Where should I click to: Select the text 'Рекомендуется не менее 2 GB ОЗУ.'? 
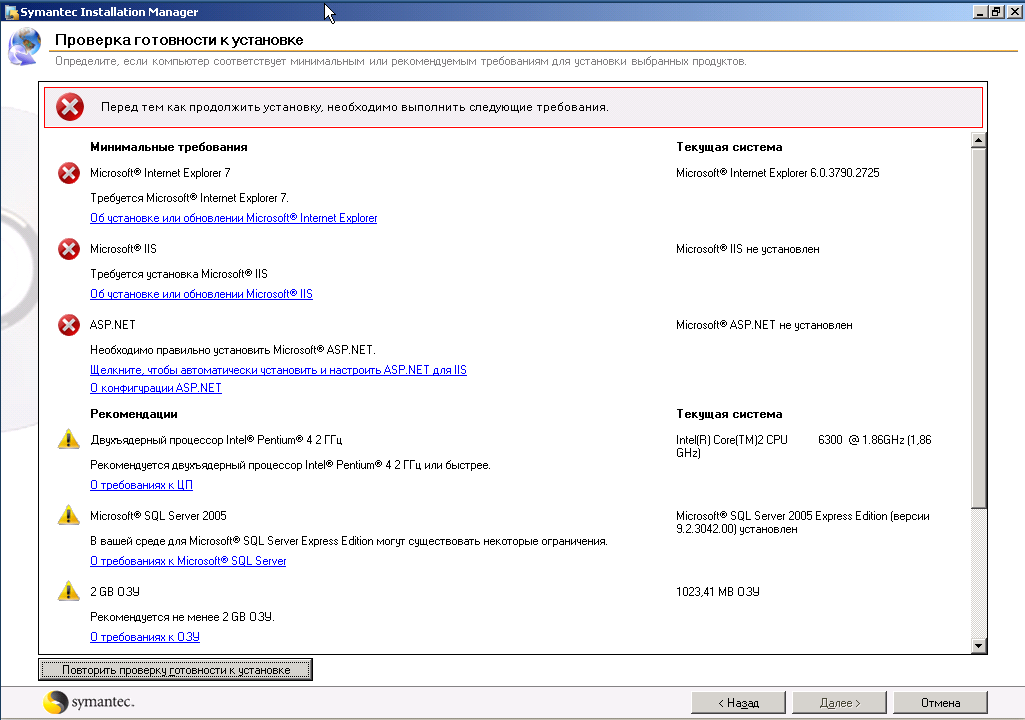(182, 617)
